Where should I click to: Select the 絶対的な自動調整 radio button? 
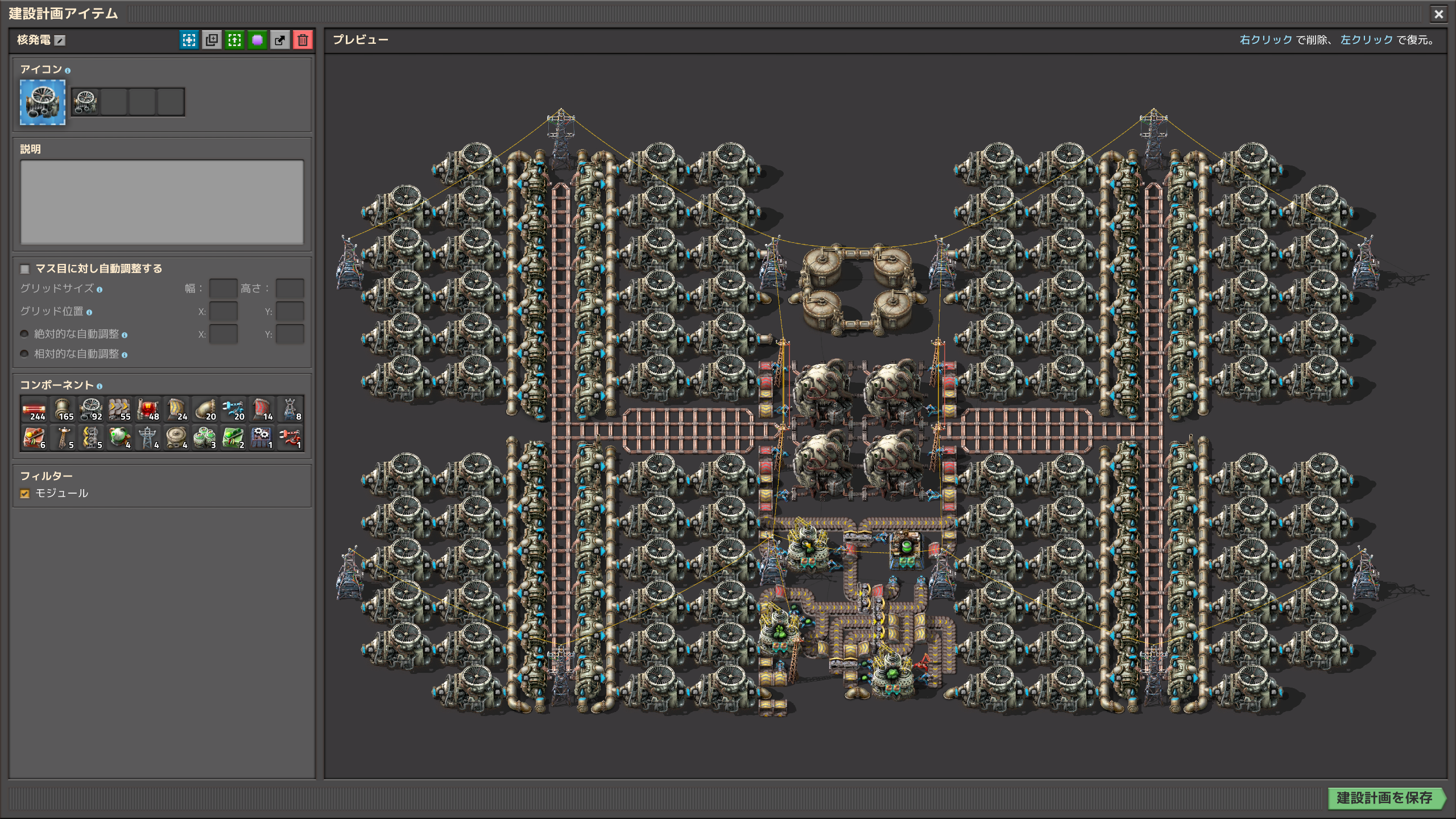(x=24, y=334)
